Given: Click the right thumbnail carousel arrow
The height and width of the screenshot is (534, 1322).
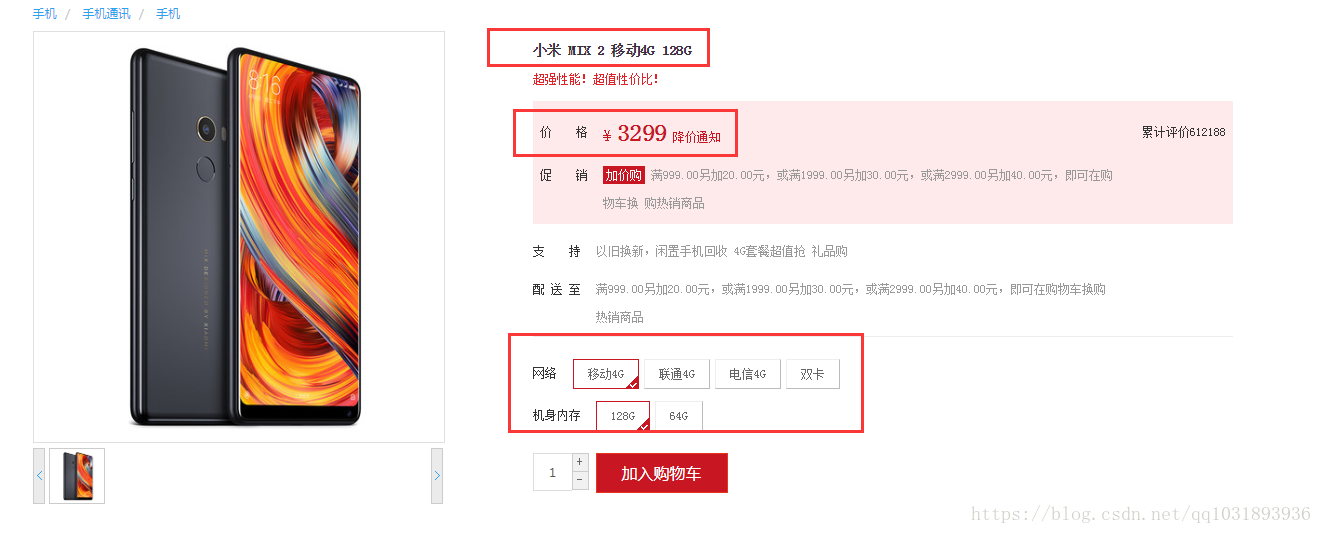Looking at the screenshot, I should point(437,476).
